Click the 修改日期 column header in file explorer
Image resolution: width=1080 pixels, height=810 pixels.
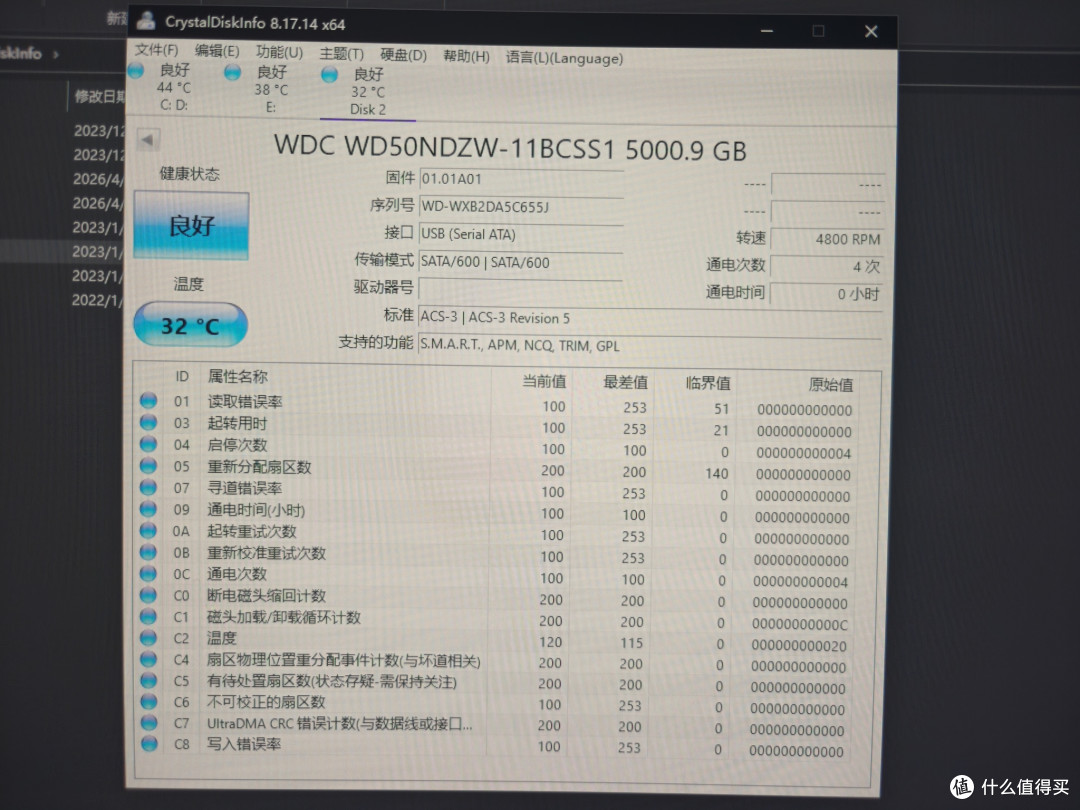pos(101,96)
